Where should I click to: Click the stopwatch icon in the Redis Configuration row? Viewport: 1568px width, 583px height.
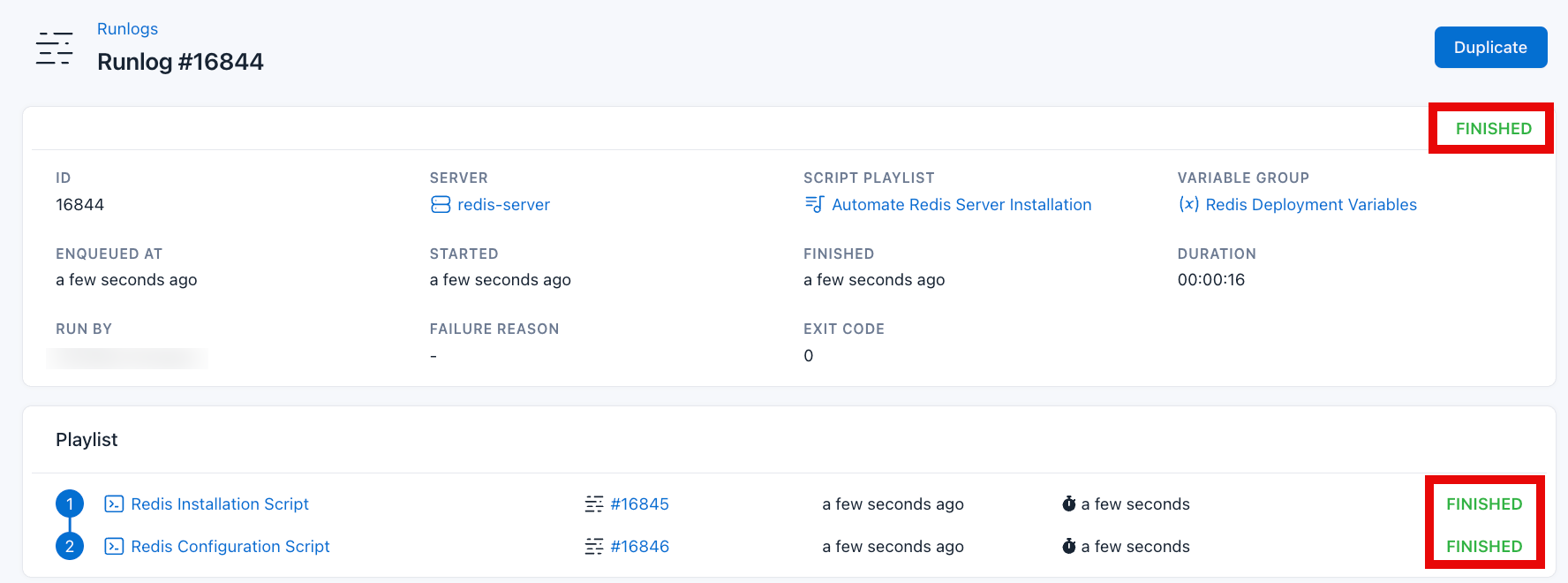[1068, 547]
